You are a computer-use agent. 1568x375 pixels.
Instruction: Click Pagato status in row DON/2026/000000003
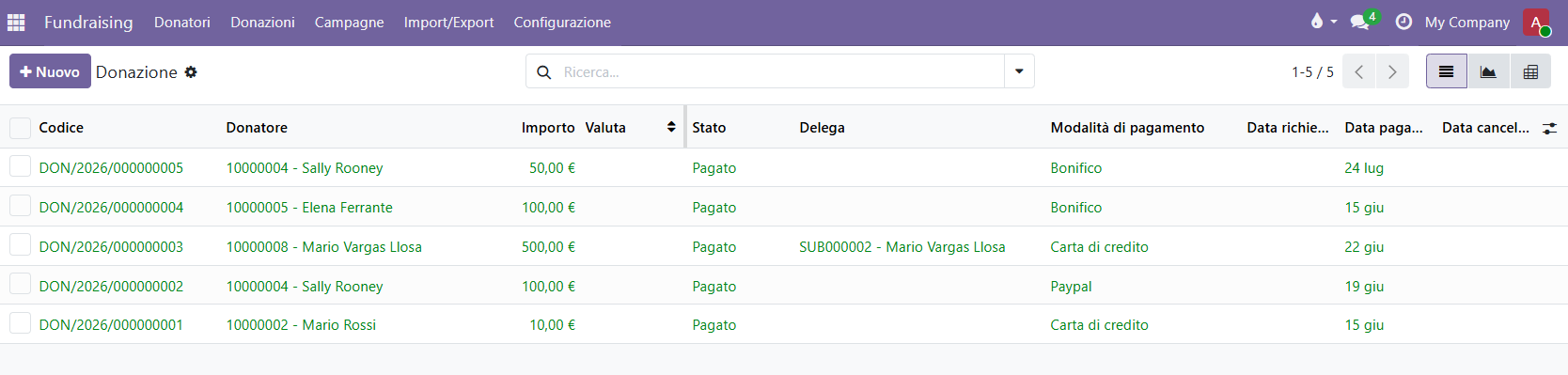[x=714, y=246]
